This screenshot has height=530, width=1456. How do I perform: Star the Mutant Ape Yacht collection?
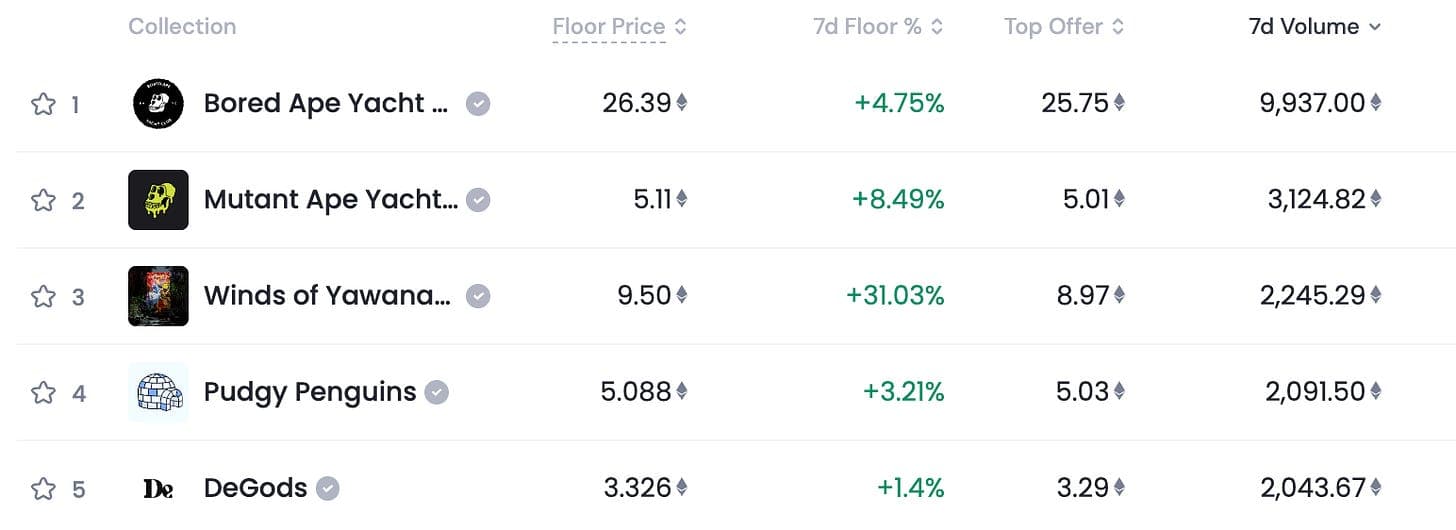(x=43, y=200)
